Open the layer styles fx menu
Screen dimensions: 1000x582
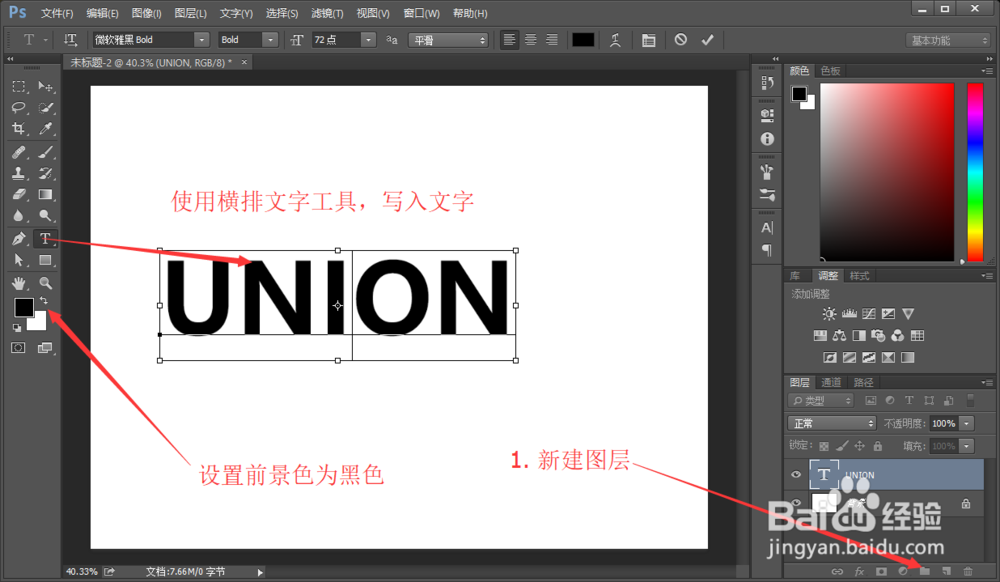[x=859, y=571]
